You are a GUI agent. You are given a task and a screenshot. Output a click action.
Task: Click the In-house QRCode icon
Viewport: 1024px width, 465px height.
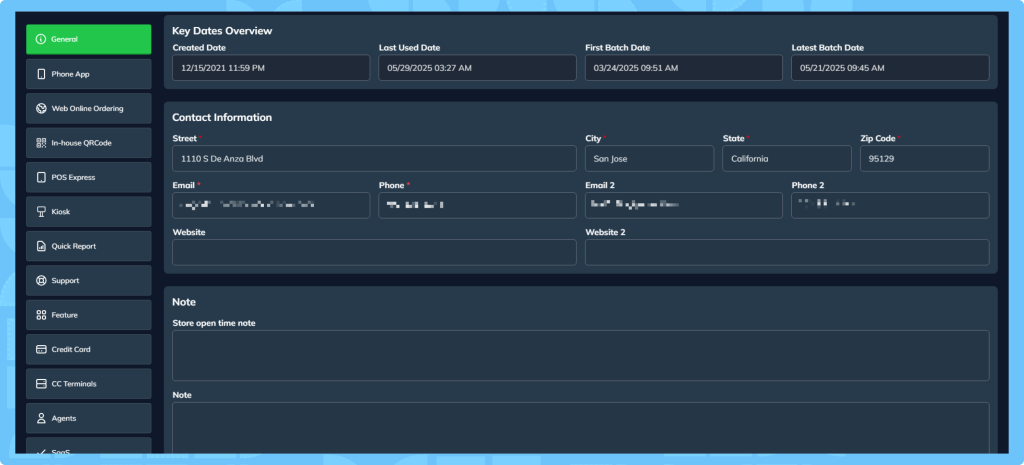41,143
